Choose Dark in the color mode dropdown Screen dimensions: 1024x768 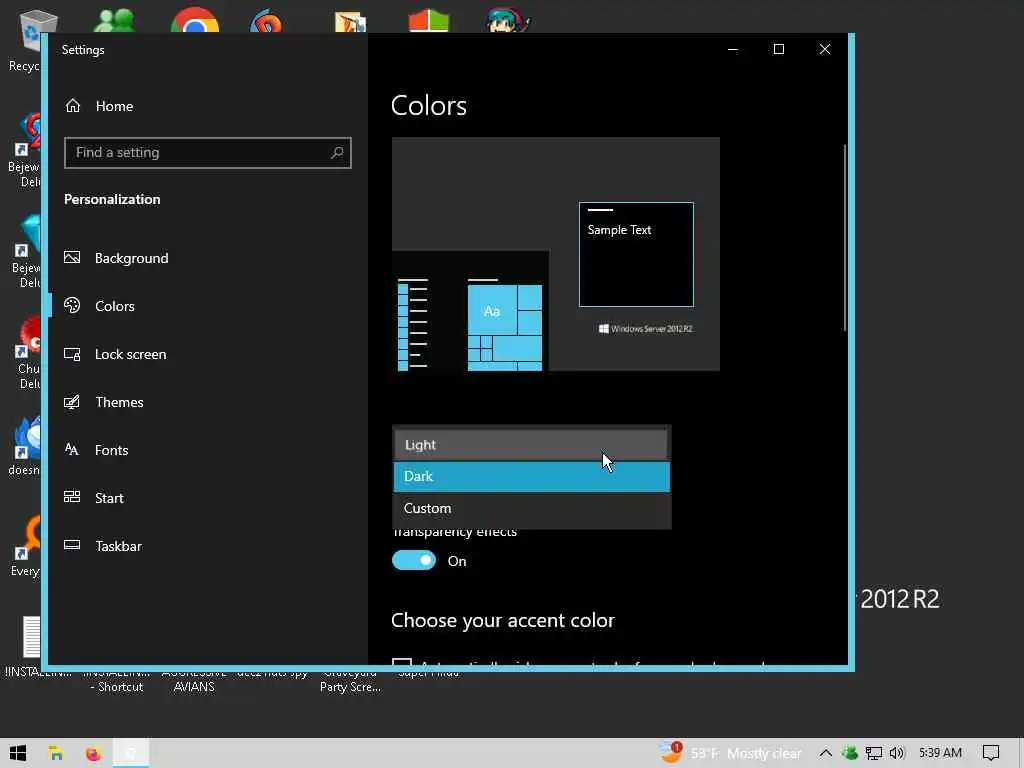point(531,476)
